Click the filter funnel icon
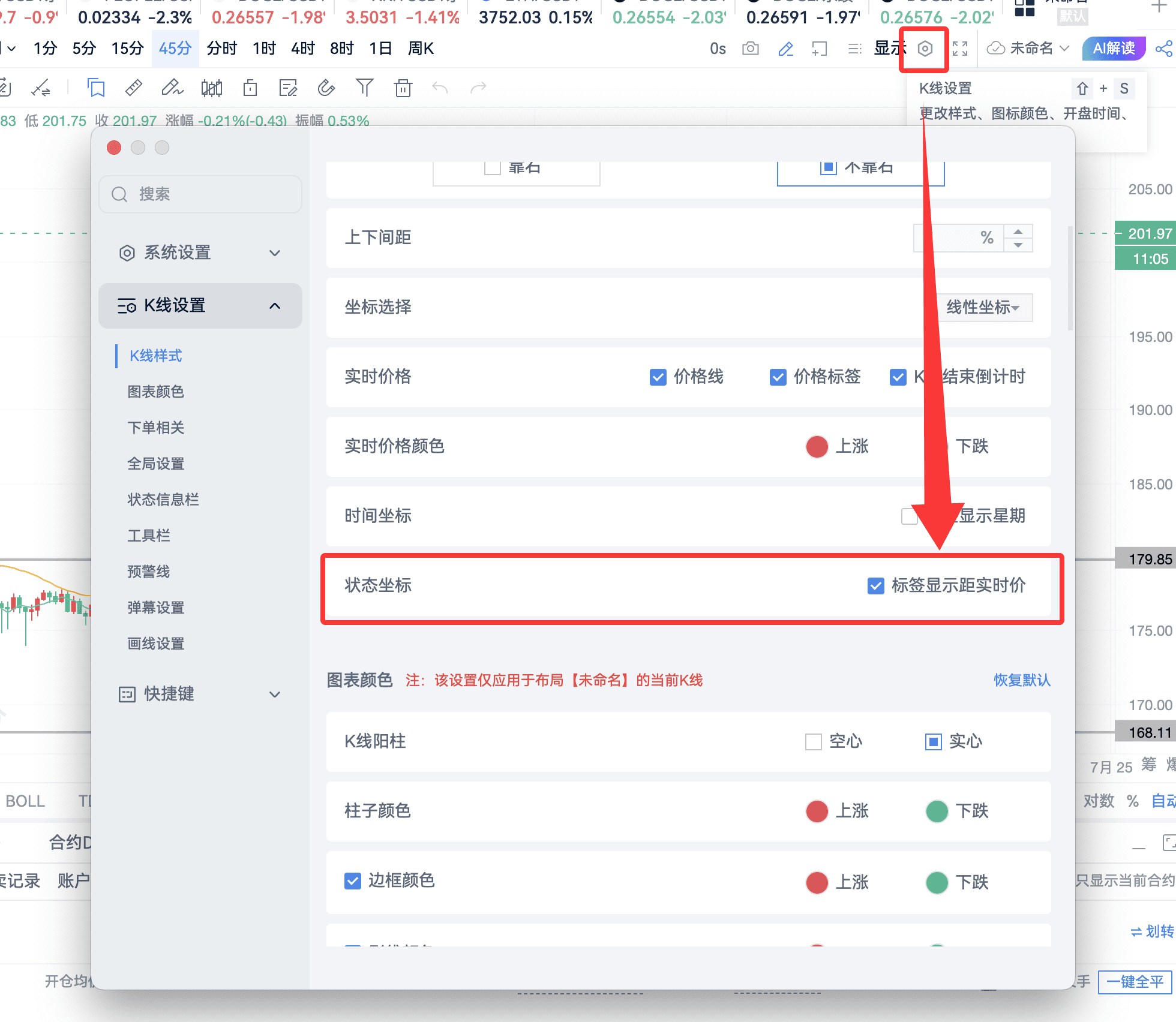The width and height of the screenshot is (1176, 1022). click(364, 88)
